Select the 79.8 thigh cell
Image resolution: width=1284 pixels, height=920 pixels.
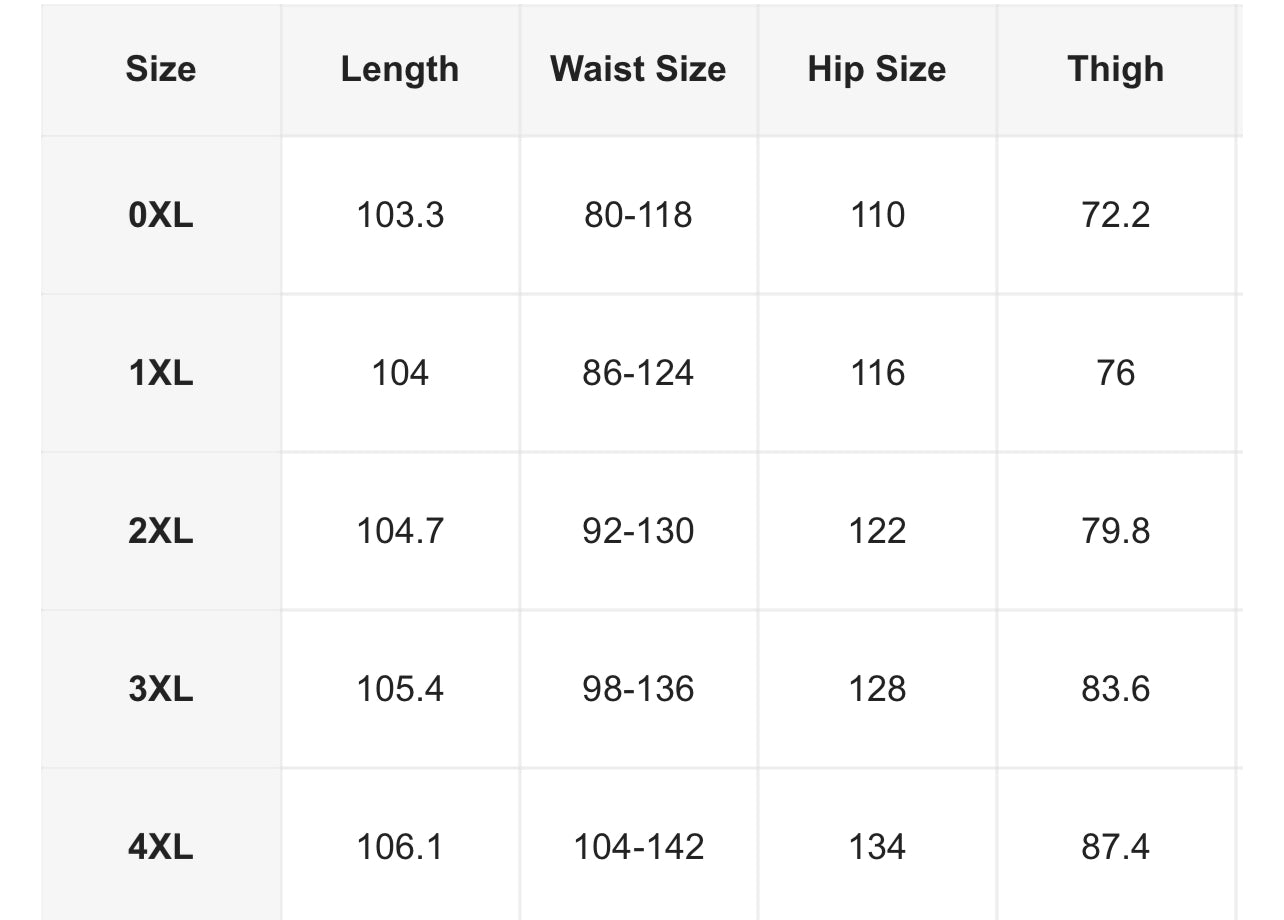(1116, 531)
